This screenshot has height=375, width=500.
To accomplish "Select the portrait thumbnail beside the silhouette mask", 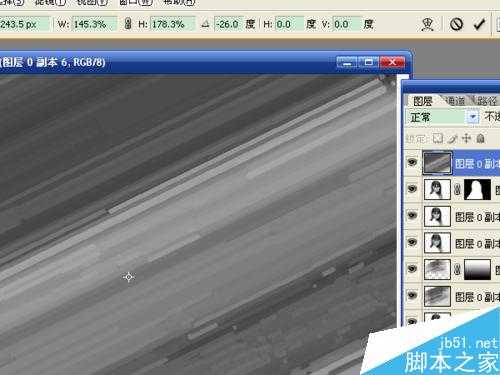I will tap(437, 189).
